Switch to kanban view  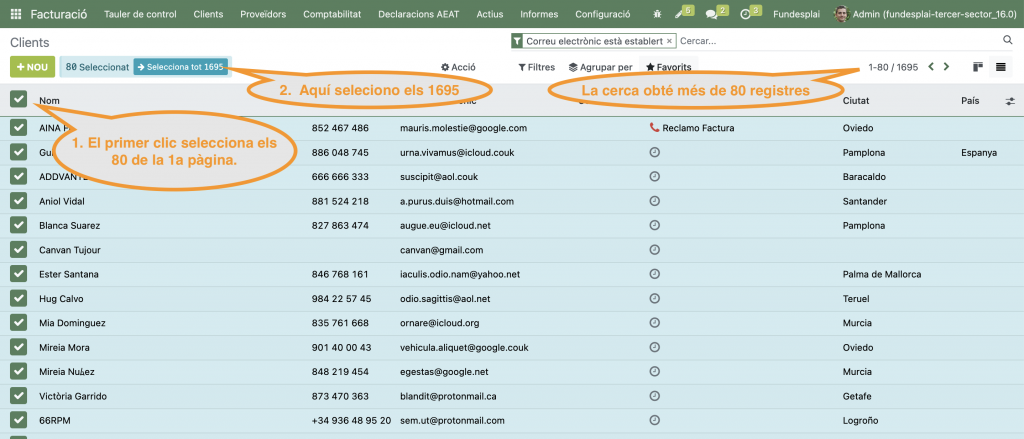click(x=977, y=67)
